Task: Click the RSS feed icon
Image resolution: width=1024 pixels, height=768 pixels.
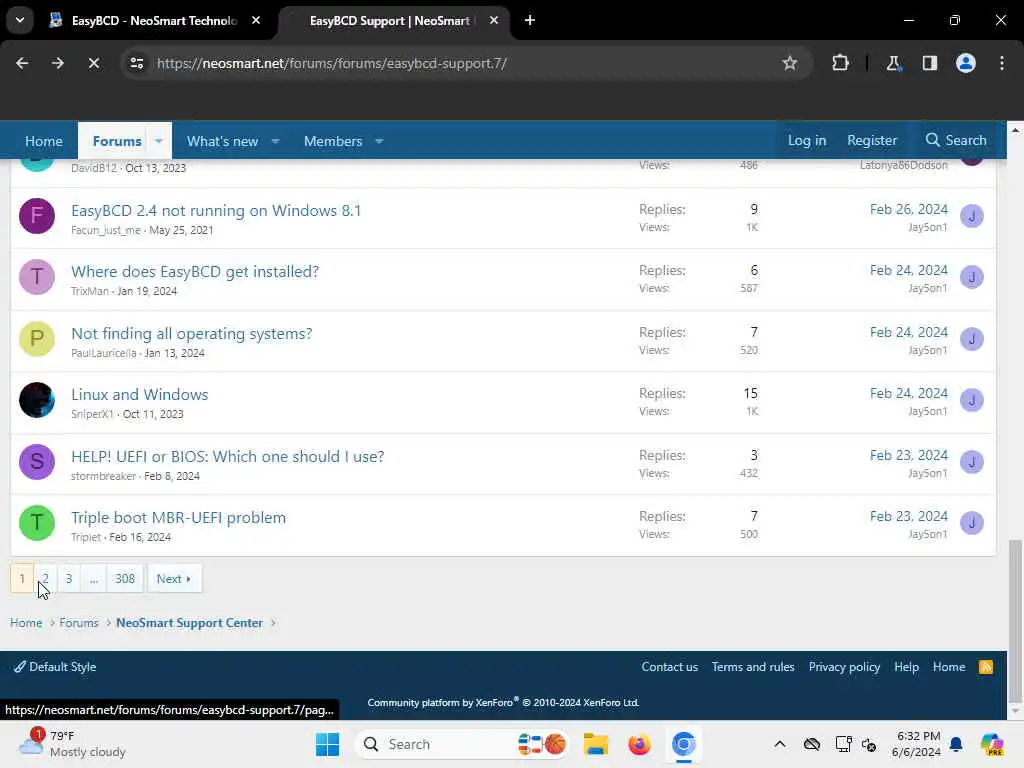Action: tap(986, 667)
